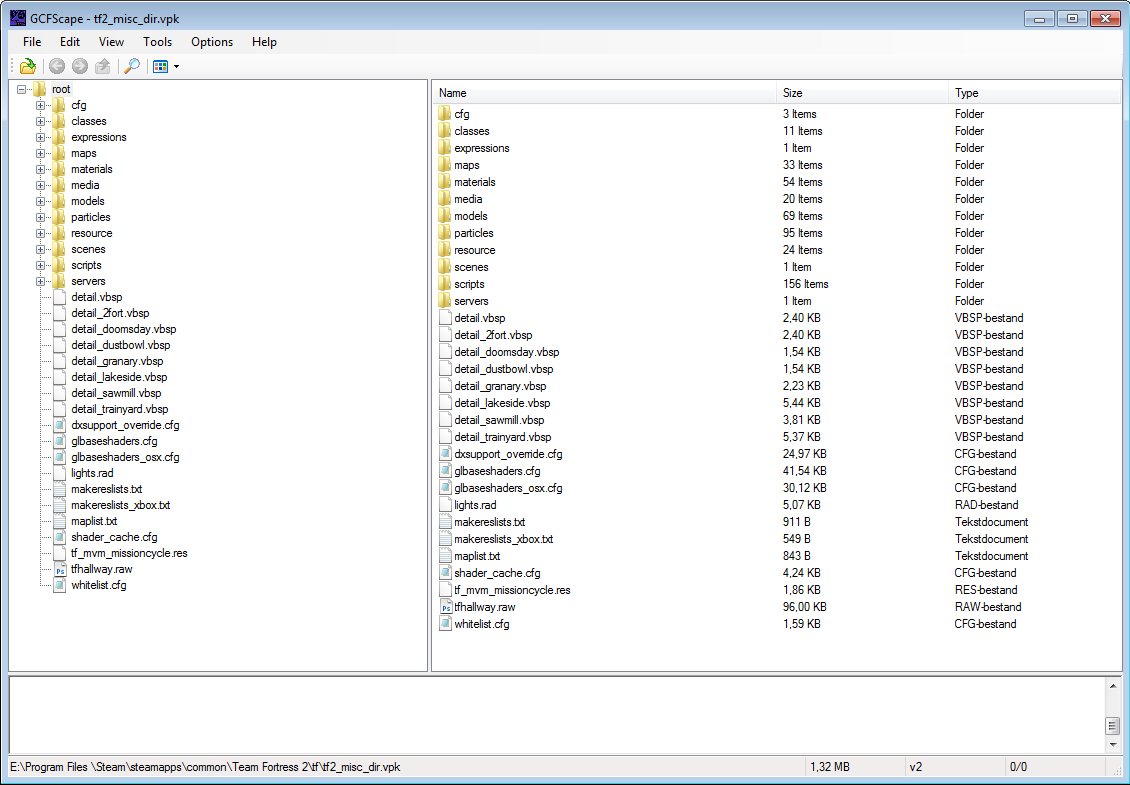This screenshot has height=785, width=1130.
Task: Click the magnifier Find icon
Action: 132,66
